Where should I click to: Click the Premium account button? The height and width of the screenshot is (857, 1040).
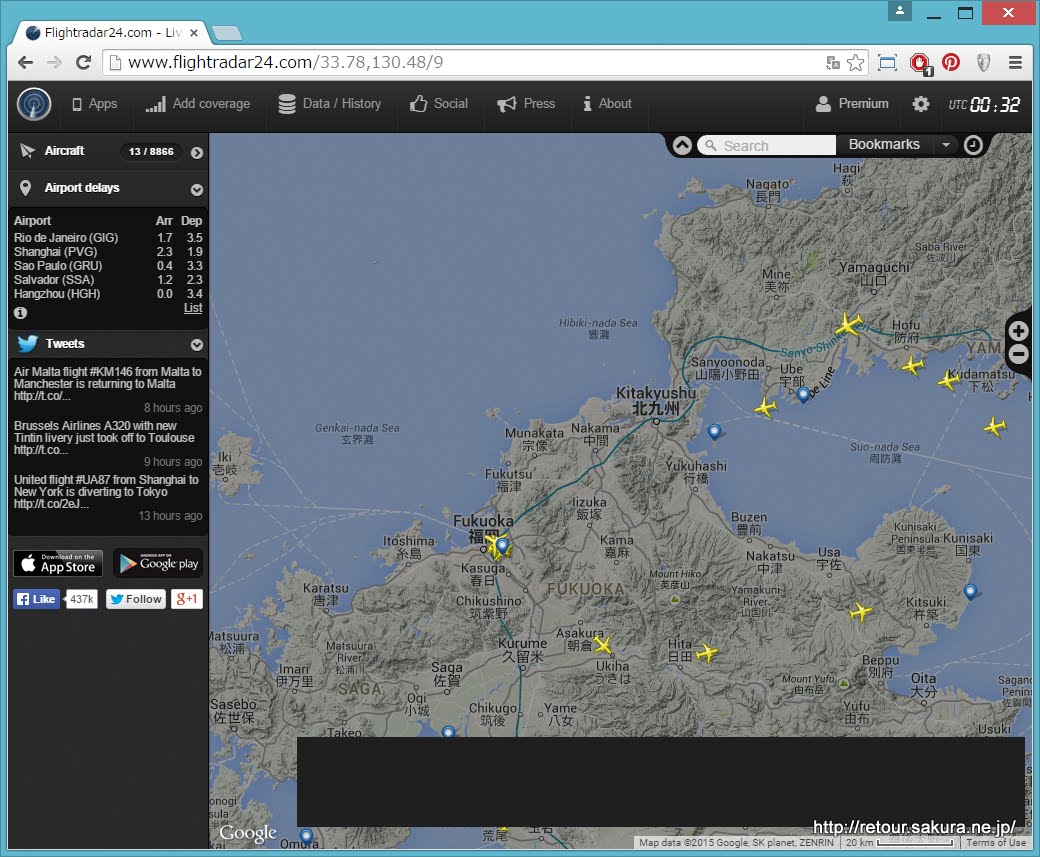[x=852, y=103]
